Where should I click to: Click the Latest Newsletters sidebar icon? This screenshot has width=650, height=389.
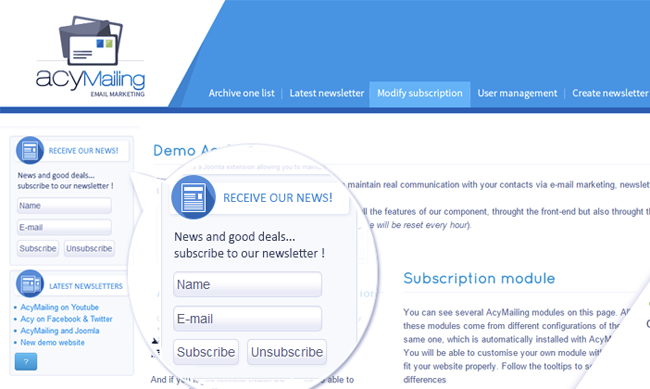point(30,284)
